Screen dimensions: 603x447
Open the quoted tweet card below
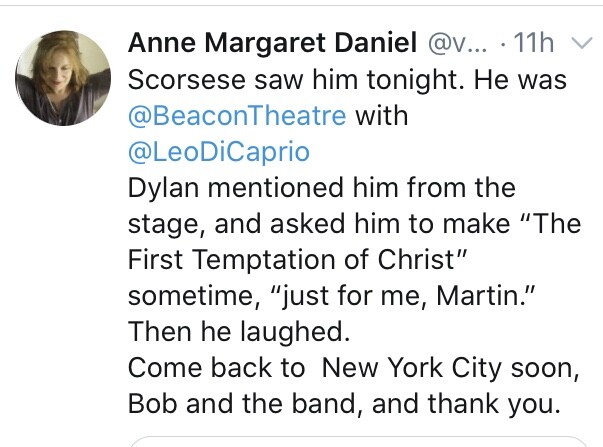coord(358,441)
